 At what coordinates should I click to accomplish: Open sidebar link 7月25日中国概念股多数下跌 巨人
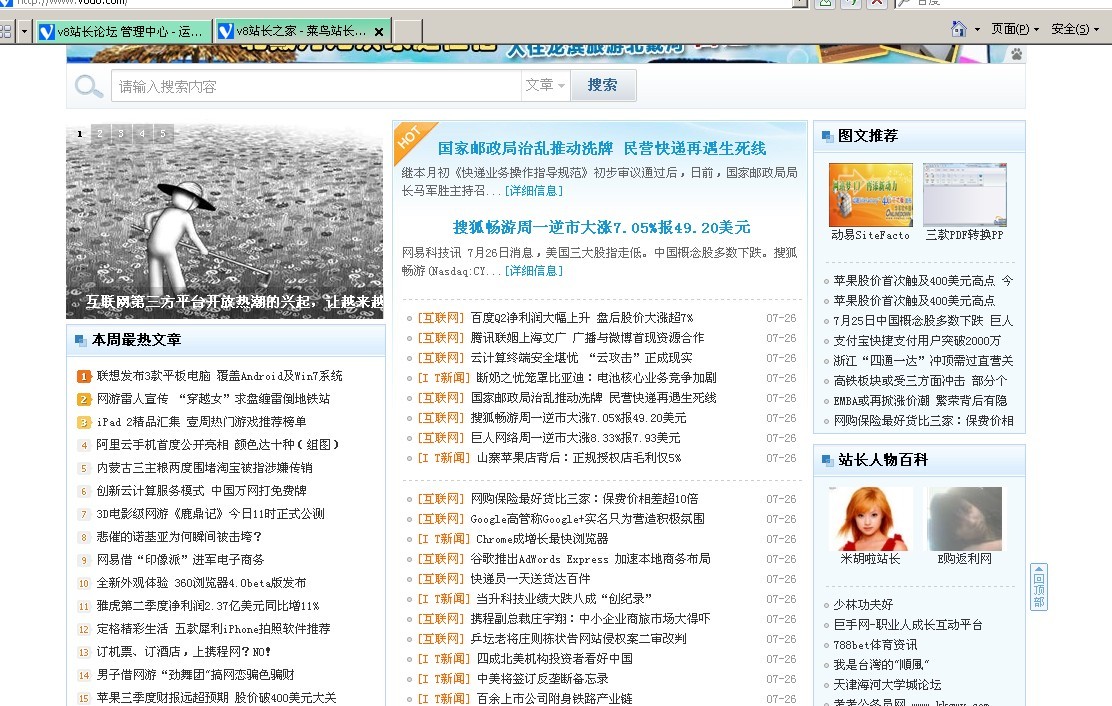point(923,321)
